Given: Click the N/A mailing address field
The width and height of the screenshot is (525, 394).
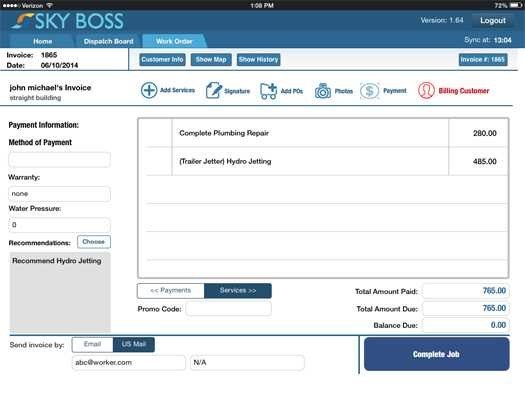Looking at the screenshot, I should click(247, 363).
